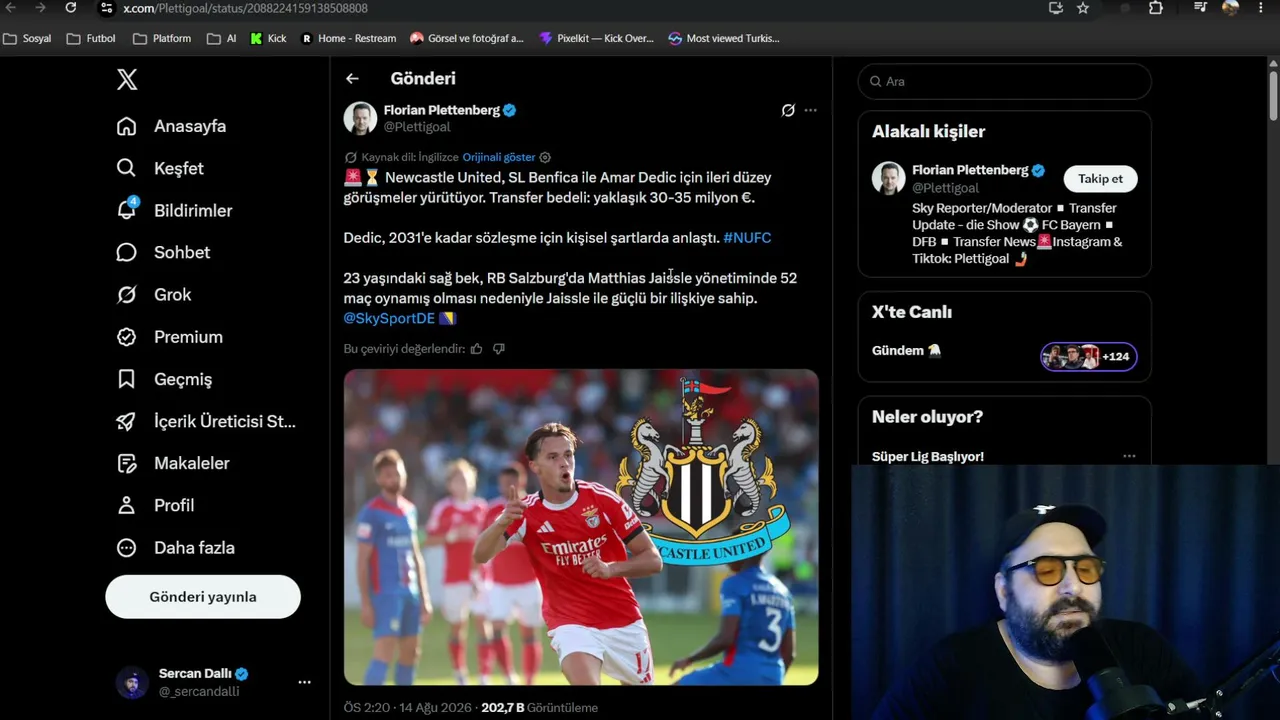Expand the Daha fazla menu

175,547
